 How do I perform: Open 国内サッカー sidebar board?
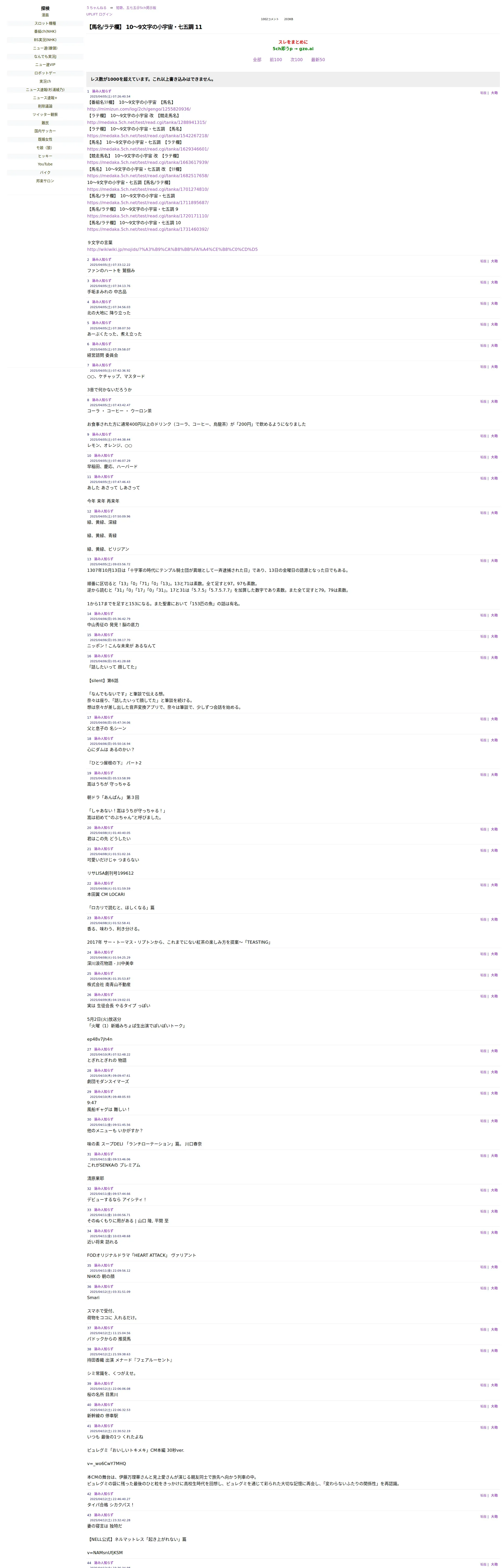pos(45,131)
